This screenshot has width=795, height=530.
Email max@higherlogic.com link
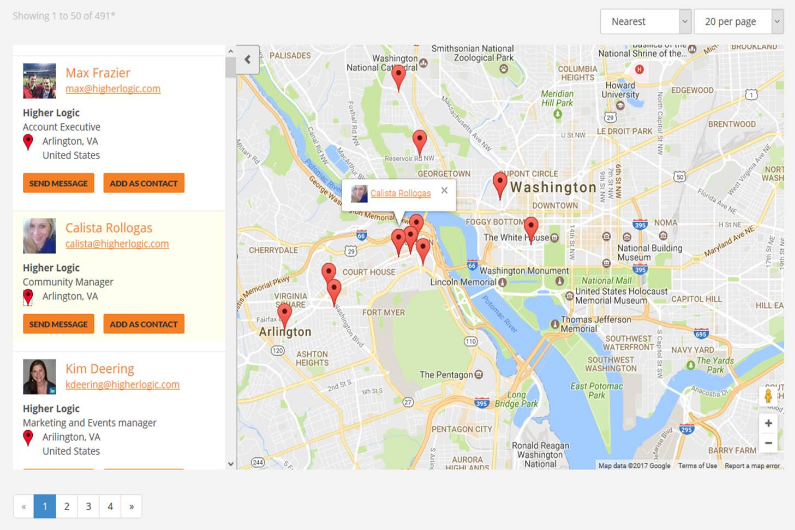[x=113, y=89]
